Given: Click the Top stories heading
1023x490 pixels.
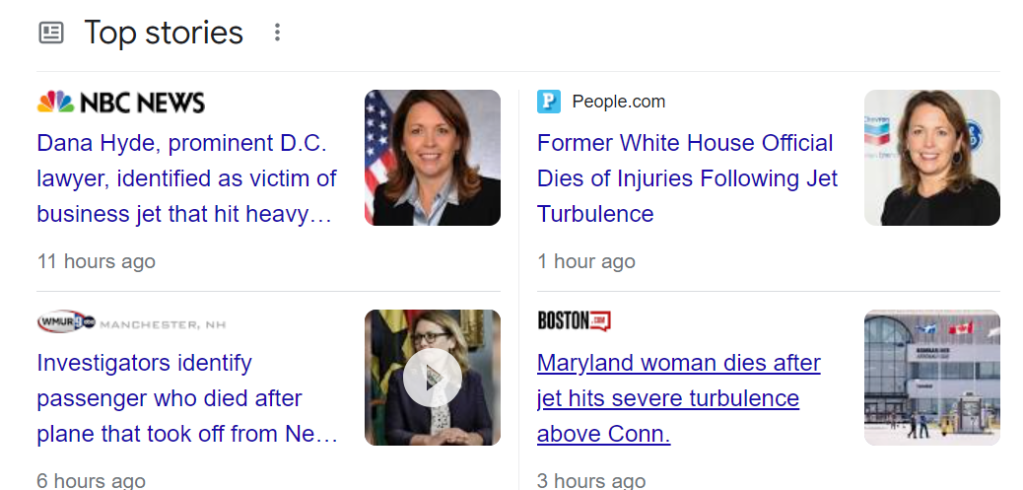Looking at the screenshot, I should (163, 33).
